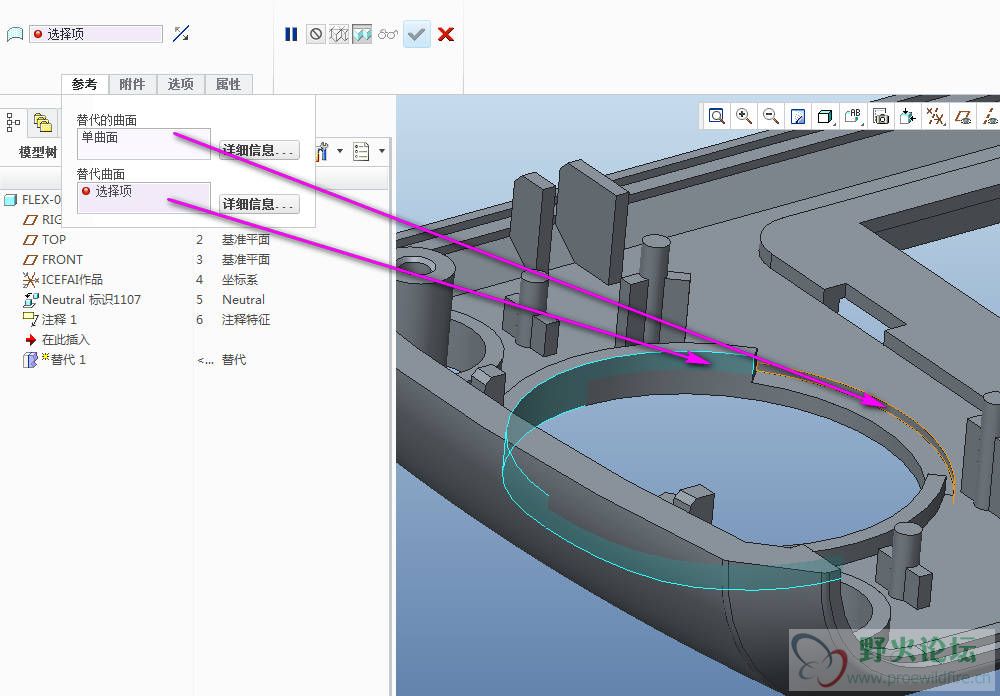Viewport: 1000px width, 696px height.
Task: Pause the Replace tool with pause icon
Action: point(291,34)
